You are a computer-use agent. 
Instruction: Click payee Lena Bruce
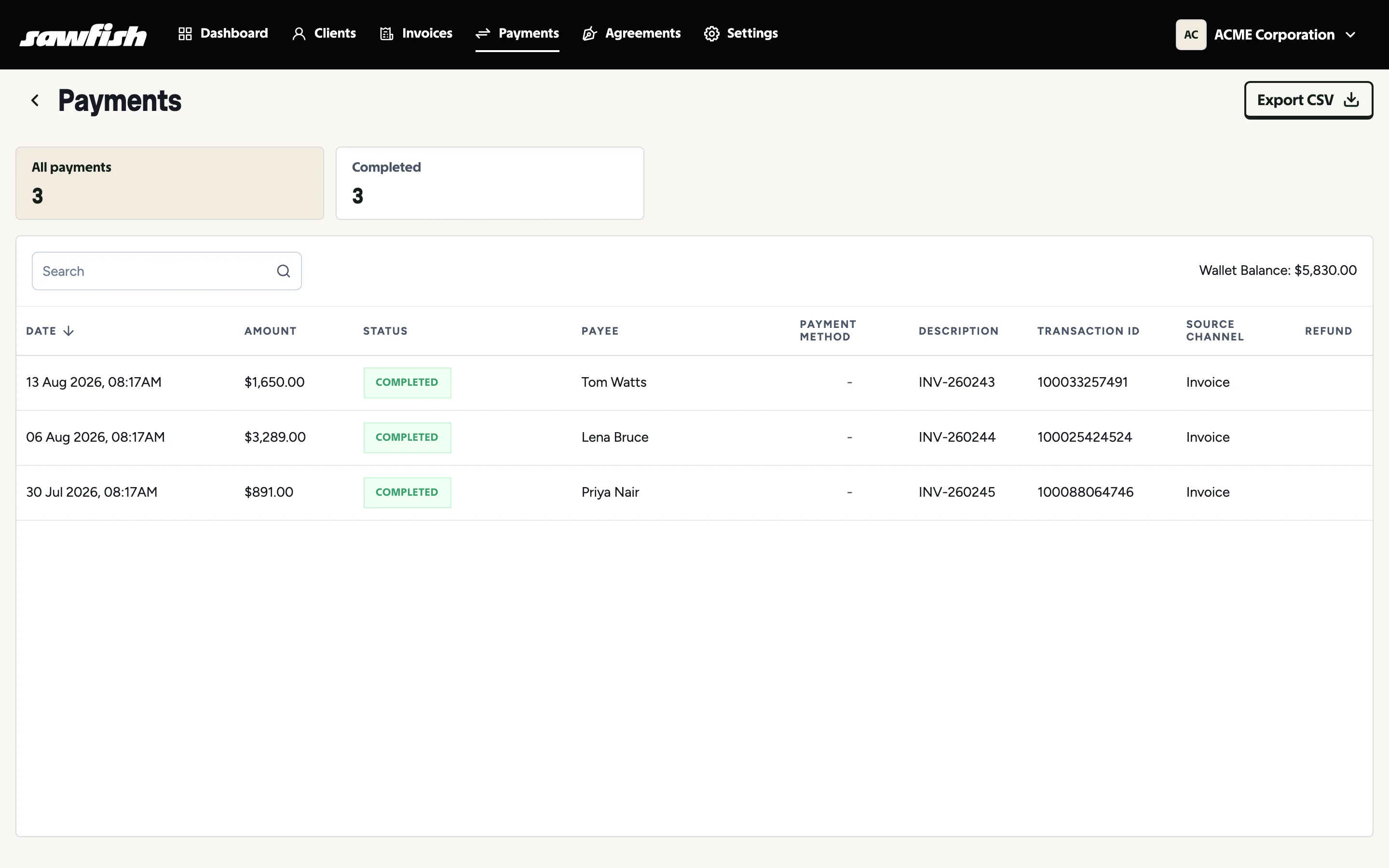615,437
